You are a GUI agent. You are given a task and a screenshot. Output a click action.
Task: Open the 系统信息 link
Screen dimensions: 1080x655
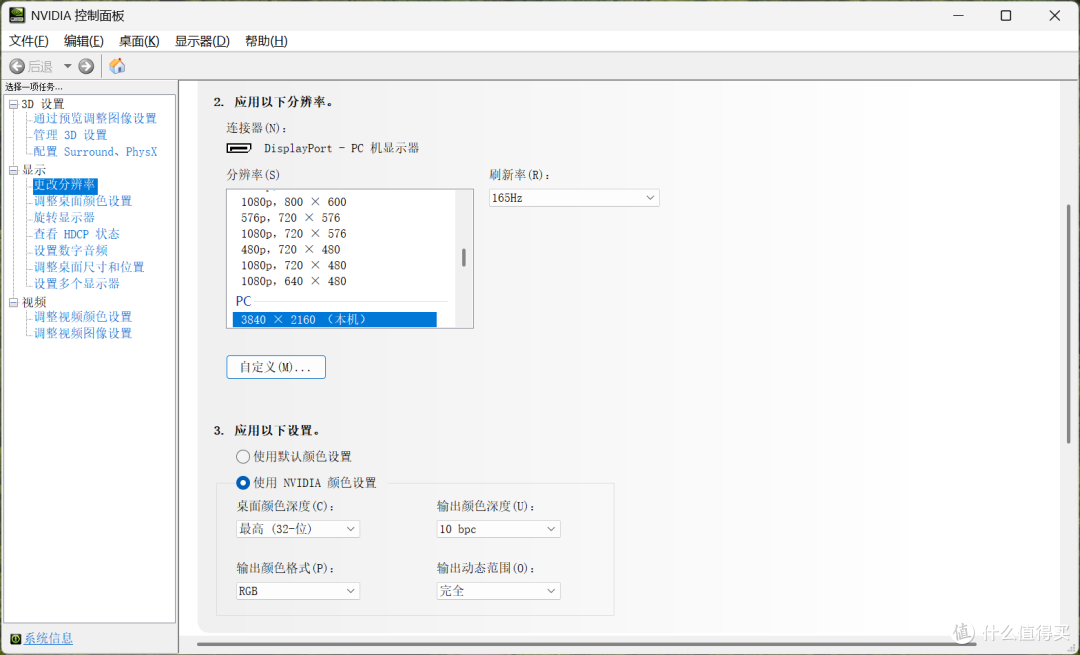[48, 638]
